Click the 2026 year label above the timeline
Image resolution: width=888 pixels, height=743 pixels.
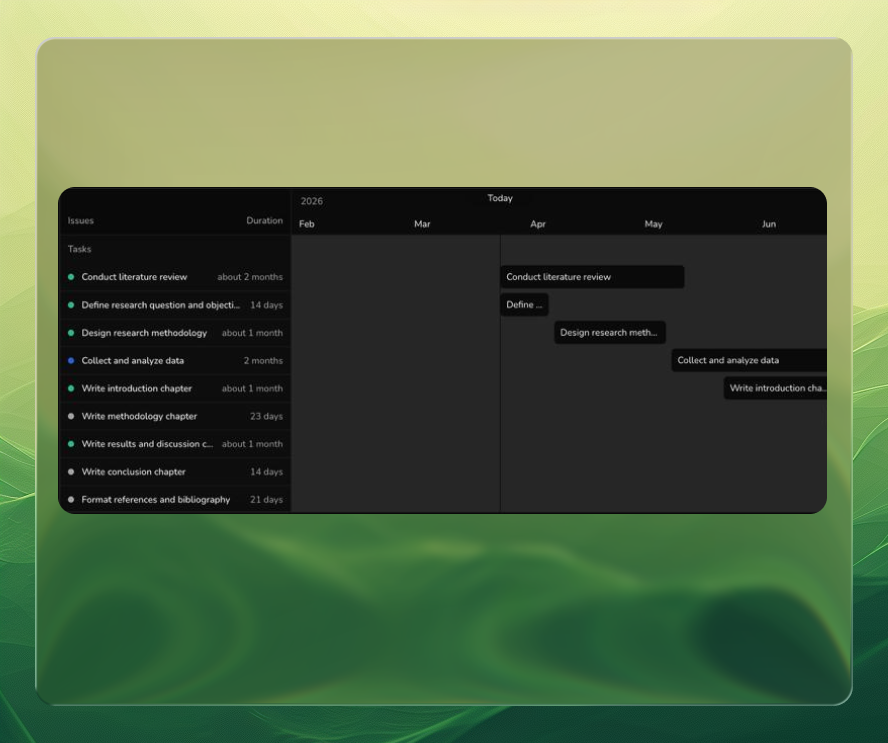[x=312, y=200]
